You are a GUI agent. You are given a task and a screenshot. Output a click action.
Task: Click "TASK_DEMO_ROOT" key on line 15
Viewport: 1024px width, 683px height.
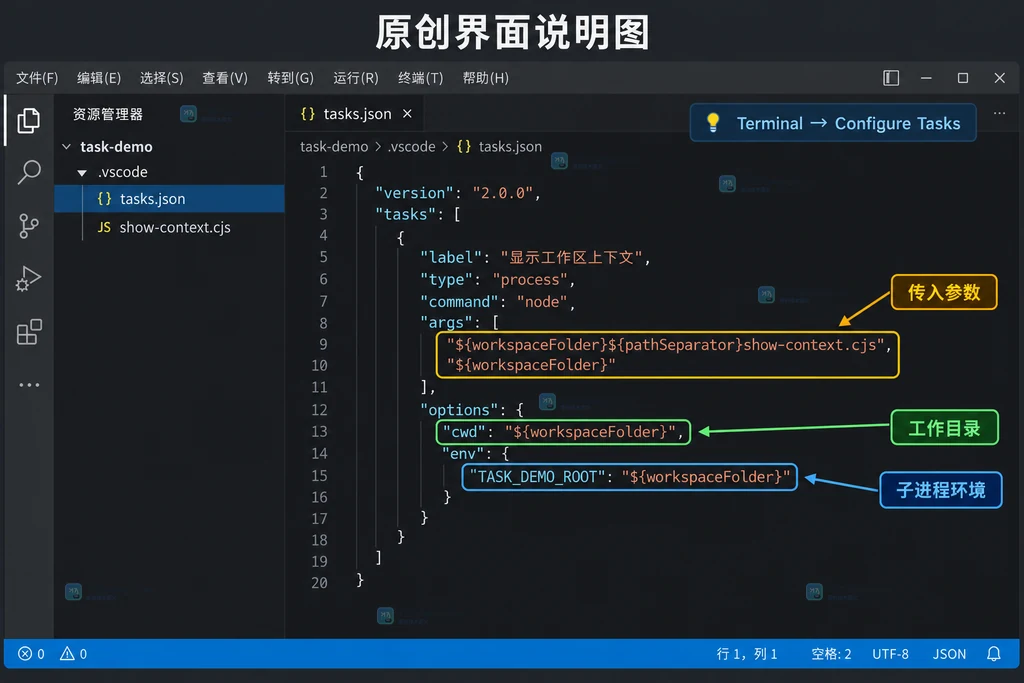tap(537, 477)
